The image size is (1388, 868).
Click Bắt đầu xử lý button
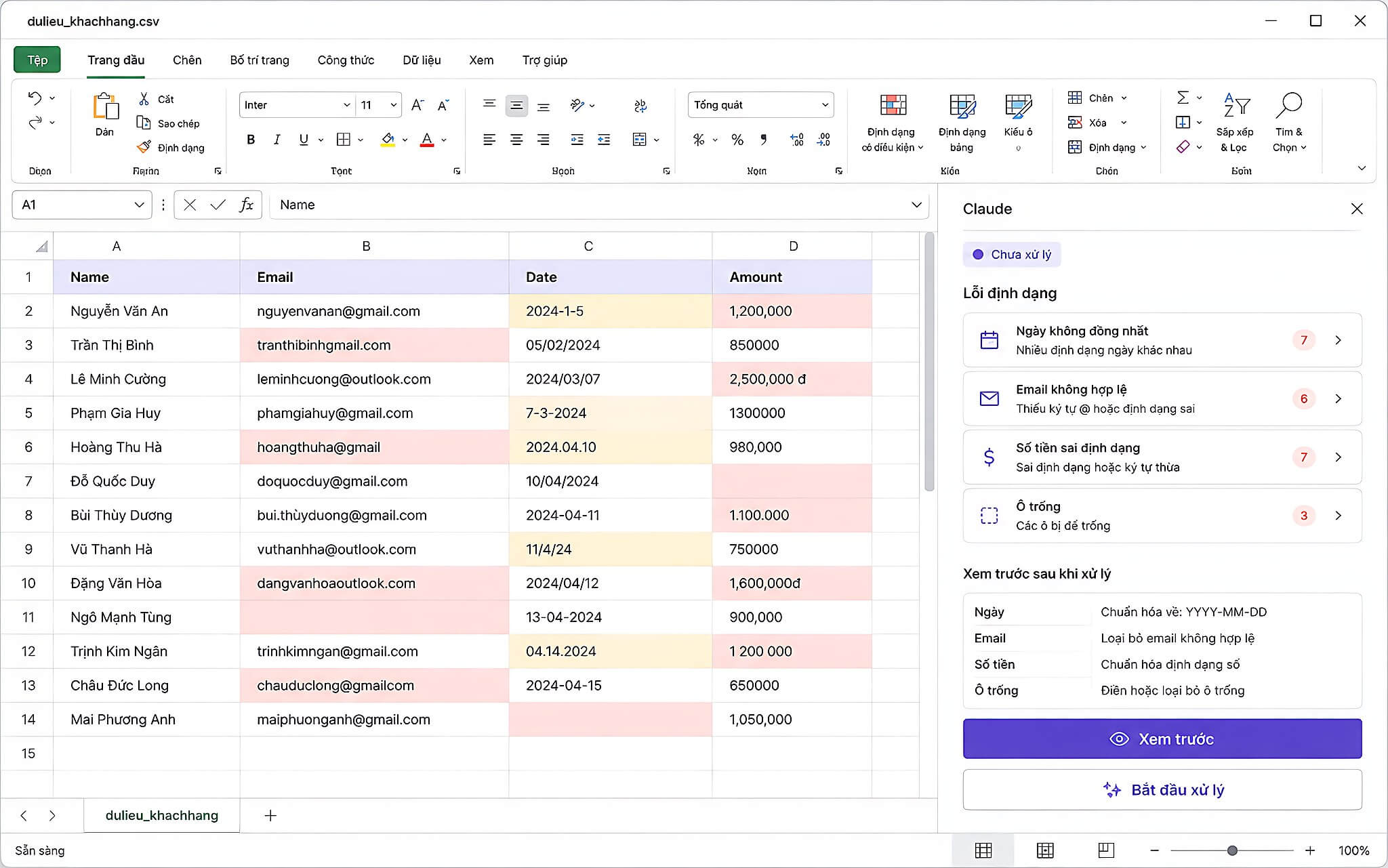point(1162,789)
